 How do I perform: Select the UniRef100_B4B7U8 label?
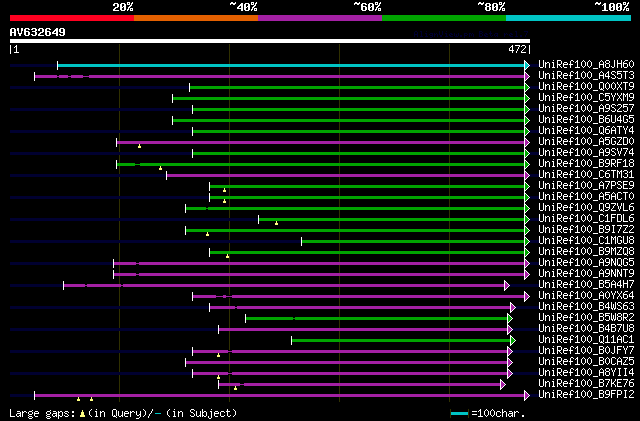point(586,329)
